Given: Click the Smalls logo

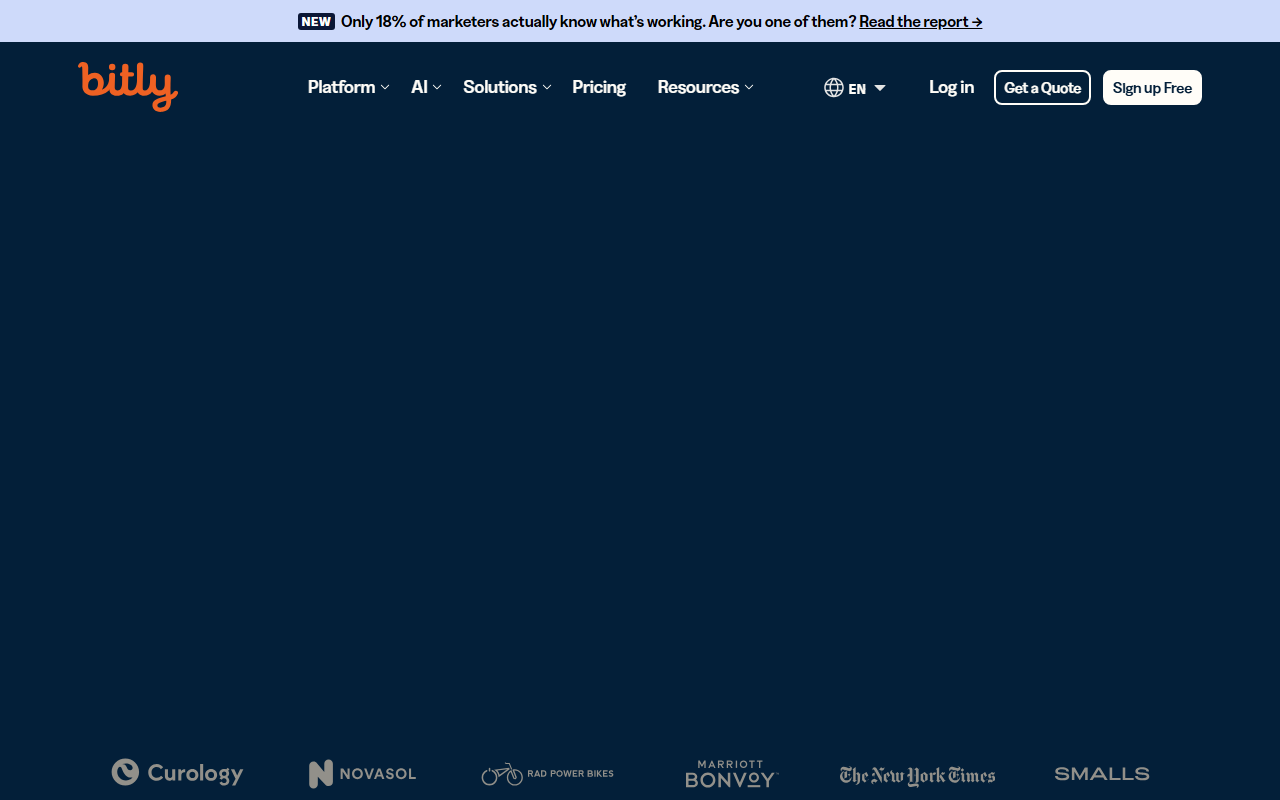Looking at the screenshot, I should tap(1102, 774).
